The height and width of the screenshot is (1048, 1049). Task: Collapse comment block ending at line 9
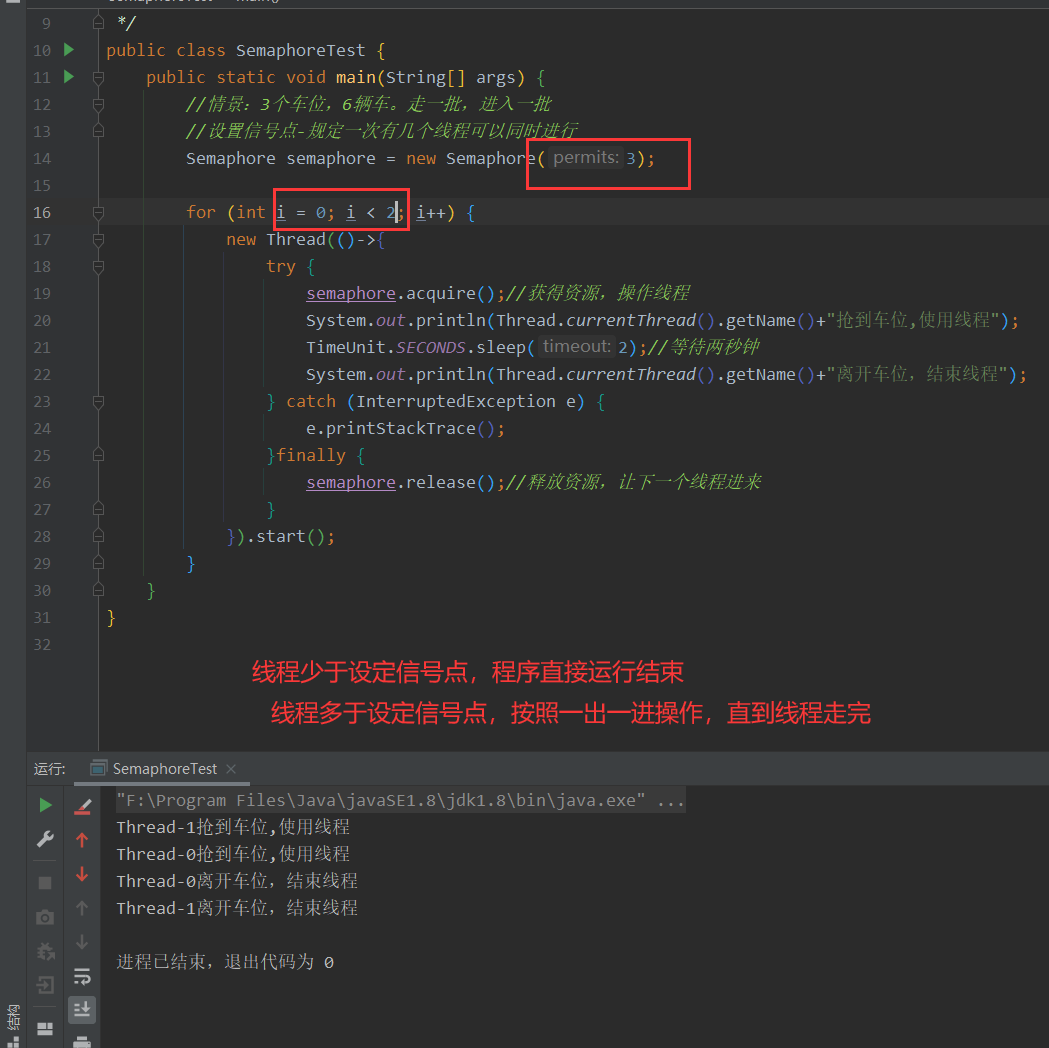[98, 23]
